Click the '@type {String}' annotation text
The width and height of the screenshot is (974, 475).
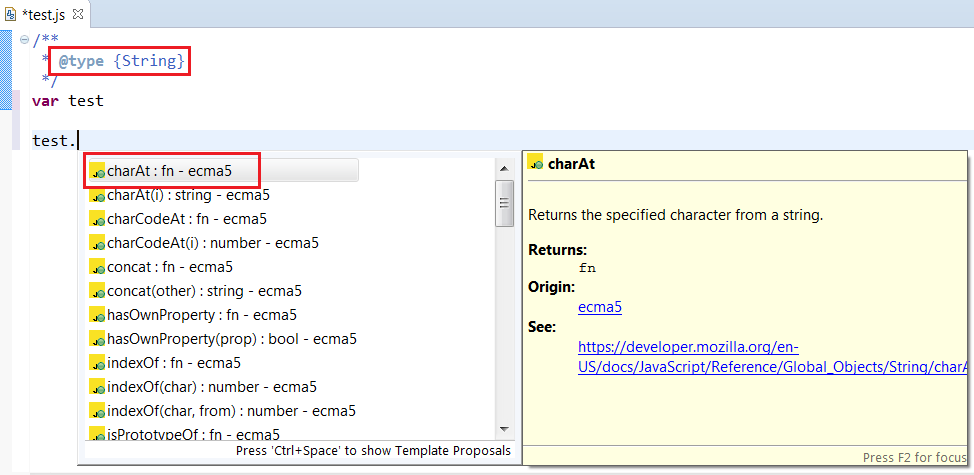[121, 61]
